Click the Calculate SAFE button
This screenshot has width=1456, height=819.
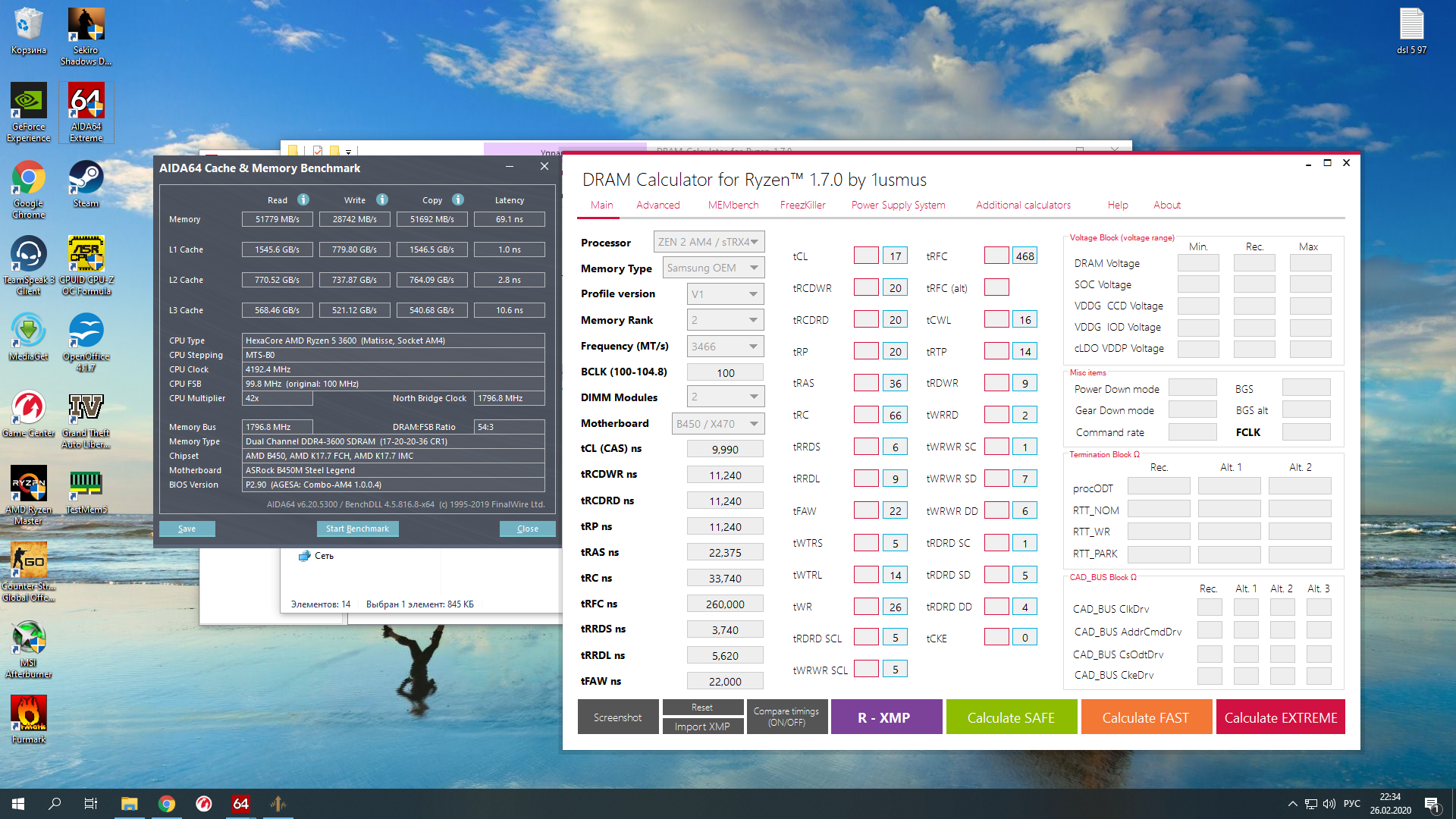[1010, 717]
